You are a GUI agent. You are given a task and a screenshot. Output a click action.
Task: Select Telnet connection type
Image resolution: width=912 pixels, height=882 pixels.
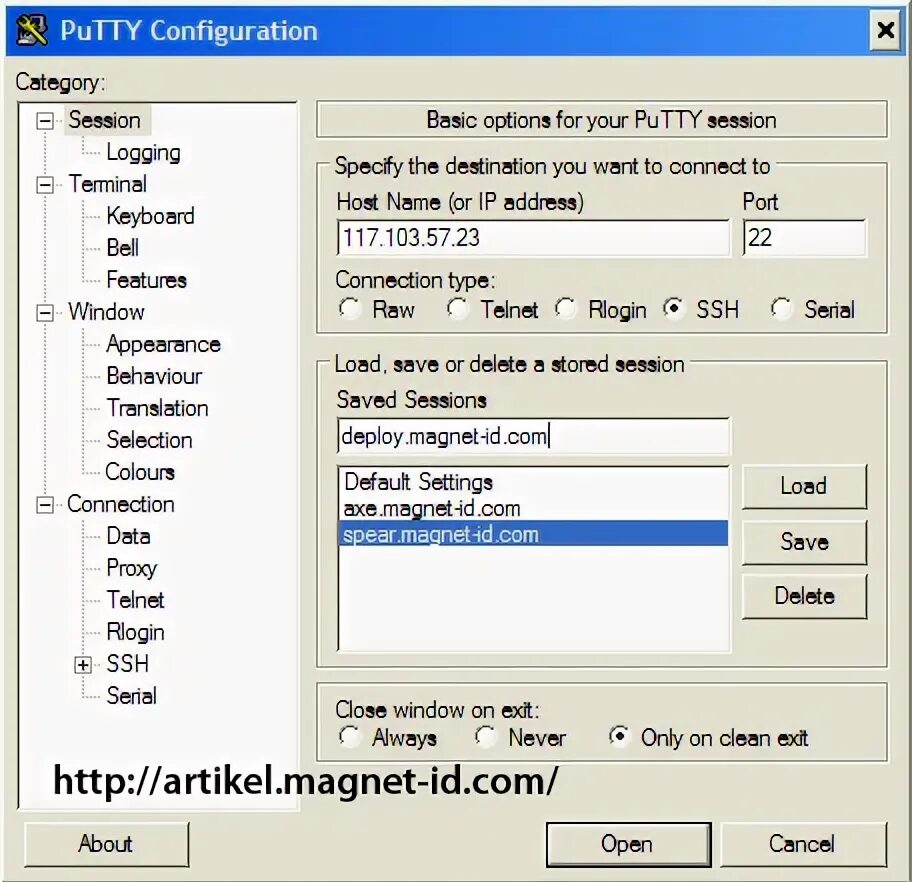click(458, 308)
